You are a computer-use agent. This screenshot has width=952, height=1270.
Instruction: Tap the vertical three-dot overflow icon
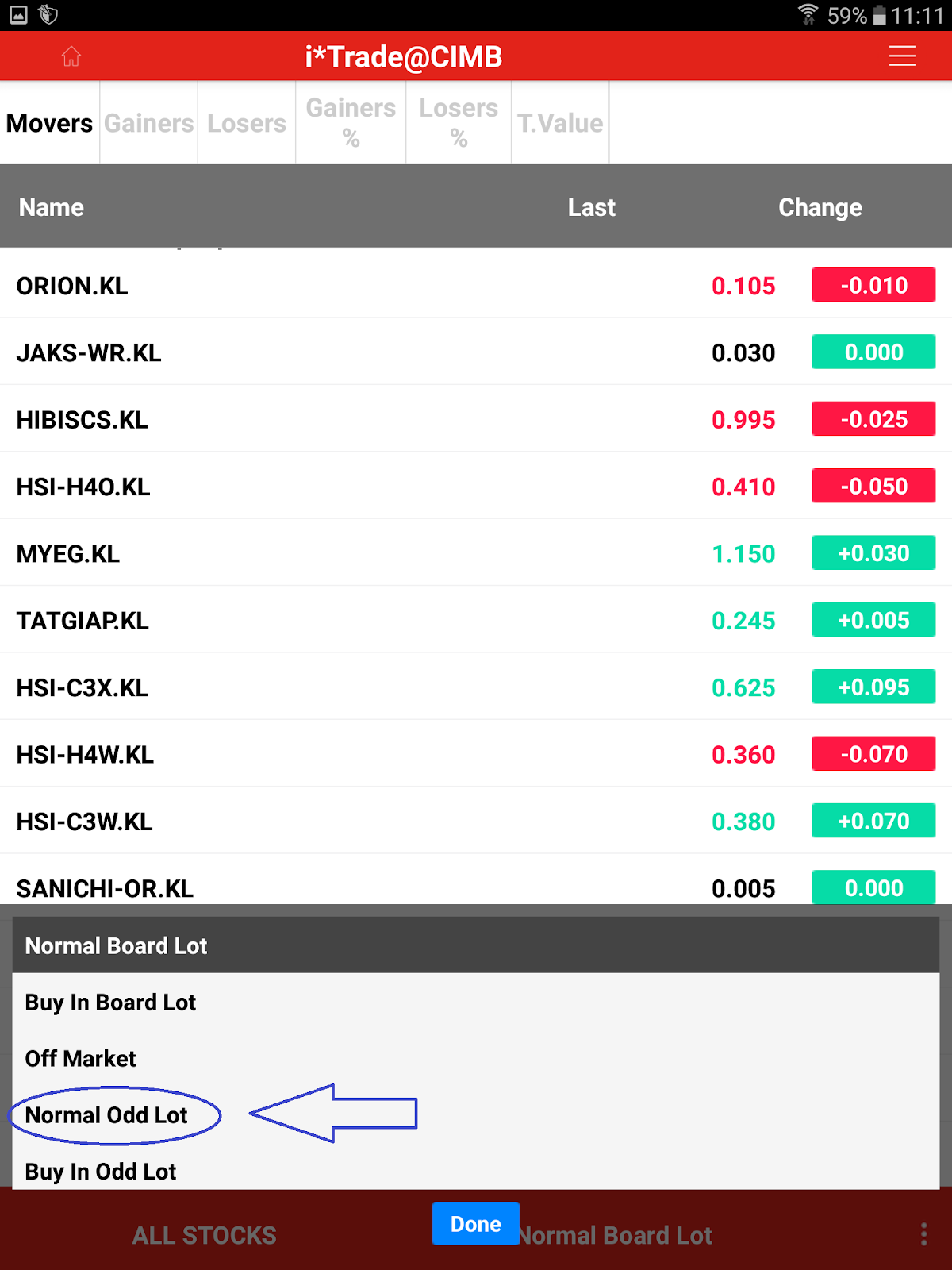(923, 1234)
